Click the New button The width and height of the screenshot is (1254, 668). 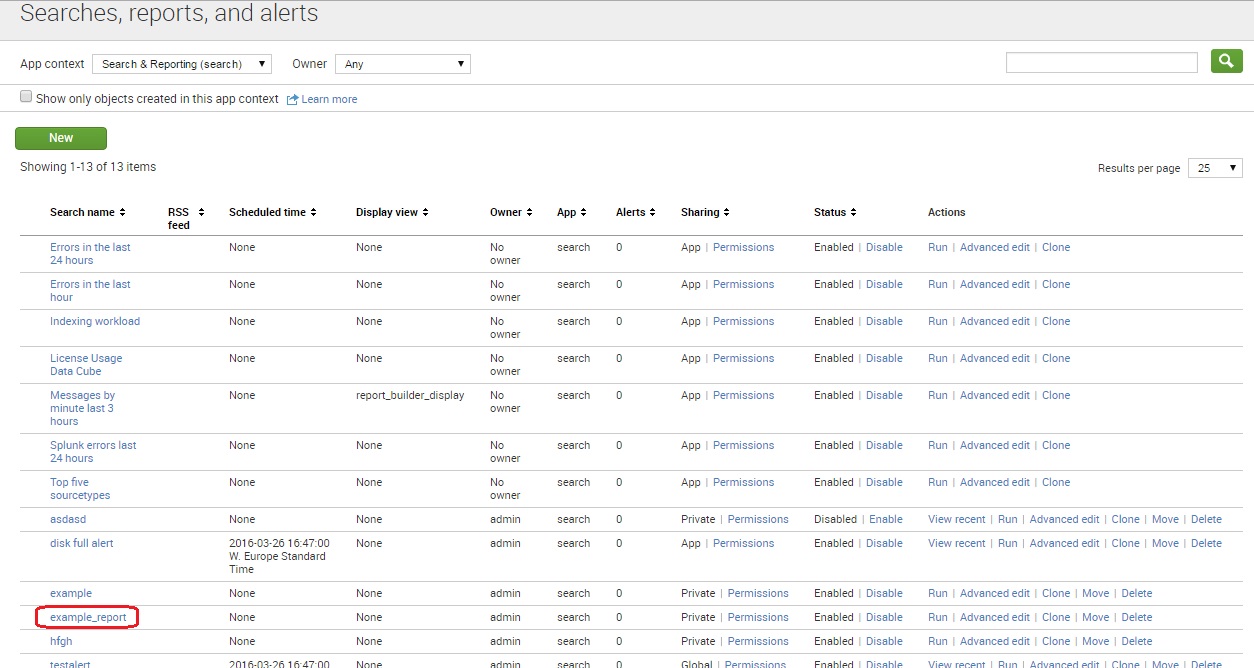60,137
